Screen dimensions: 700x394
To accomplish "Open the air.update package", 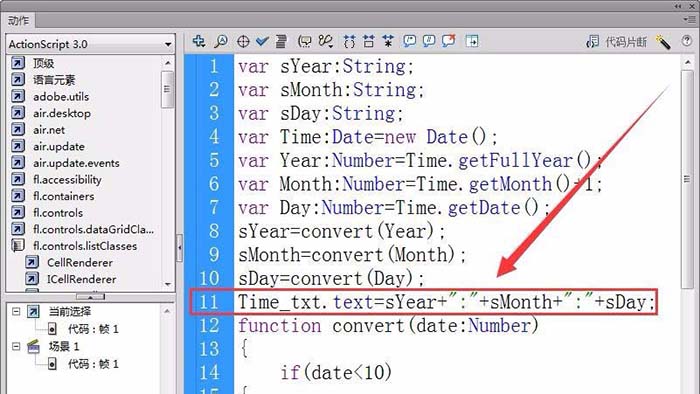I will point(59,146).
